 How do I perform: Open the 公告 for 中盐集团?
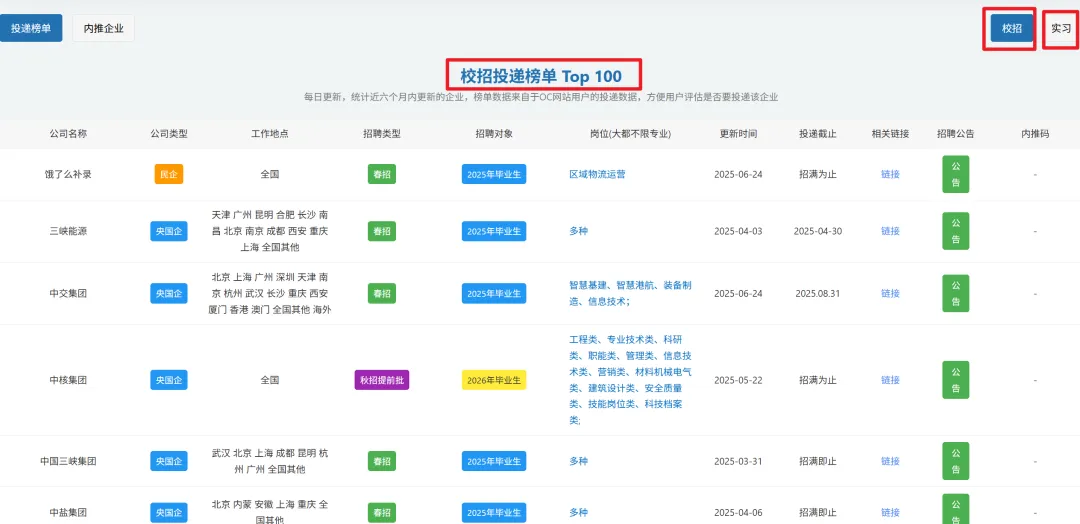[955, 510]
